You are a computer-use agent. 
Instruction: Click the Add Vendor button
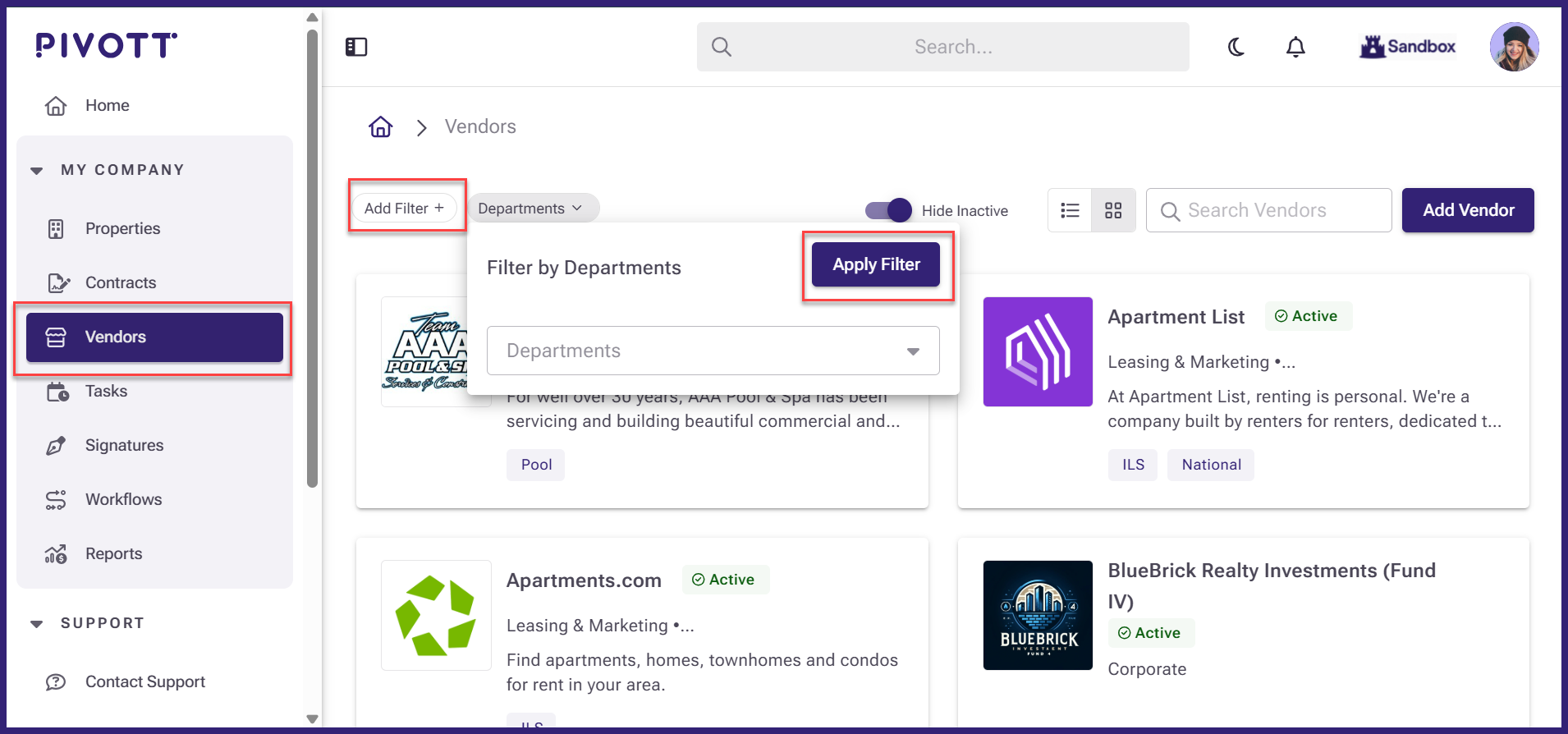click(1468, 210)
